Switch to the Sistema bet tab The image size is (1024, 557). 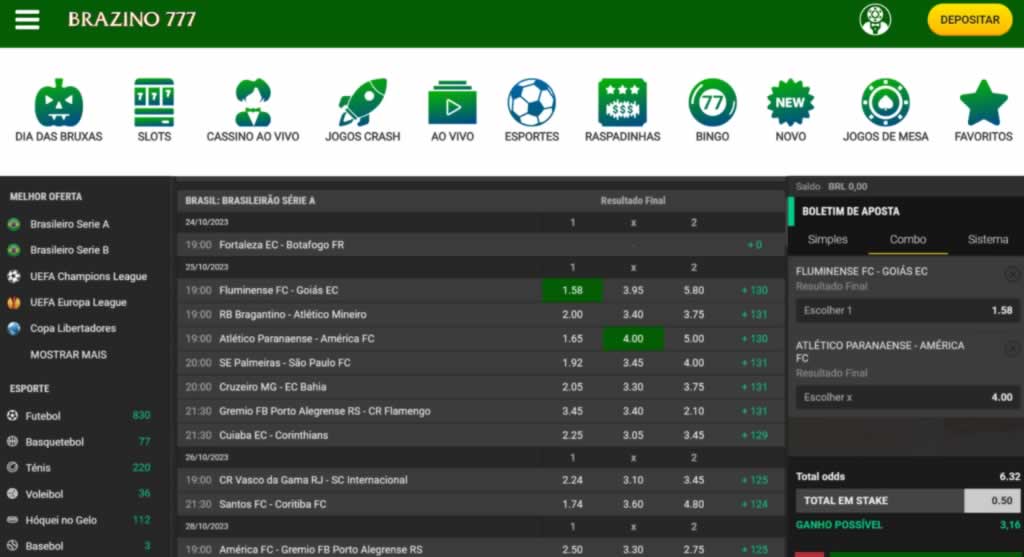point(987,240)
